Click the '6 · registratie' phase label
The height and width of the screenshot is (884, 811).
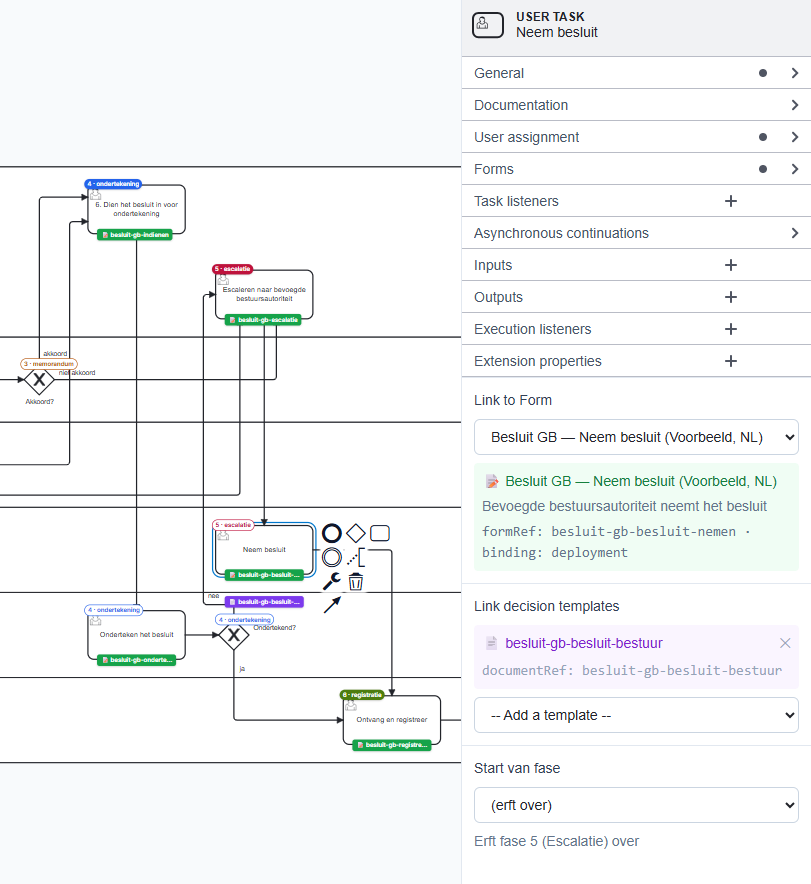point(362,695)
